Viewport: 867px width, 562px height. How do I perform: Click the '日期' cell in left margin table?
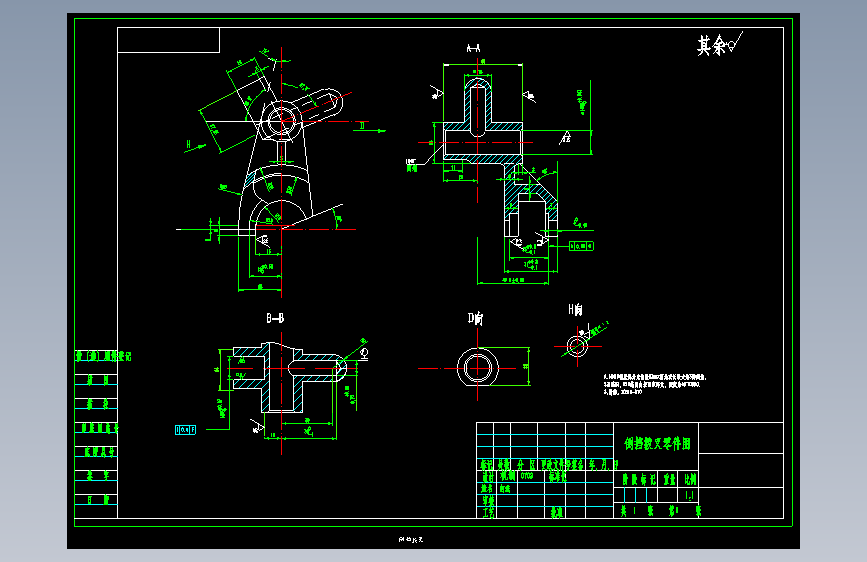96,500
